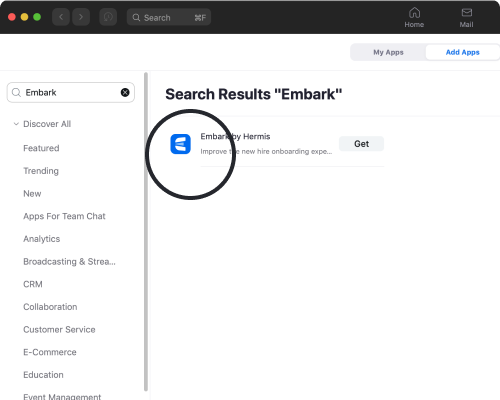This screenshot has height=400, width=500.
Task: Click the sidebar search magnifier icon
Action: tap(16, 92)
